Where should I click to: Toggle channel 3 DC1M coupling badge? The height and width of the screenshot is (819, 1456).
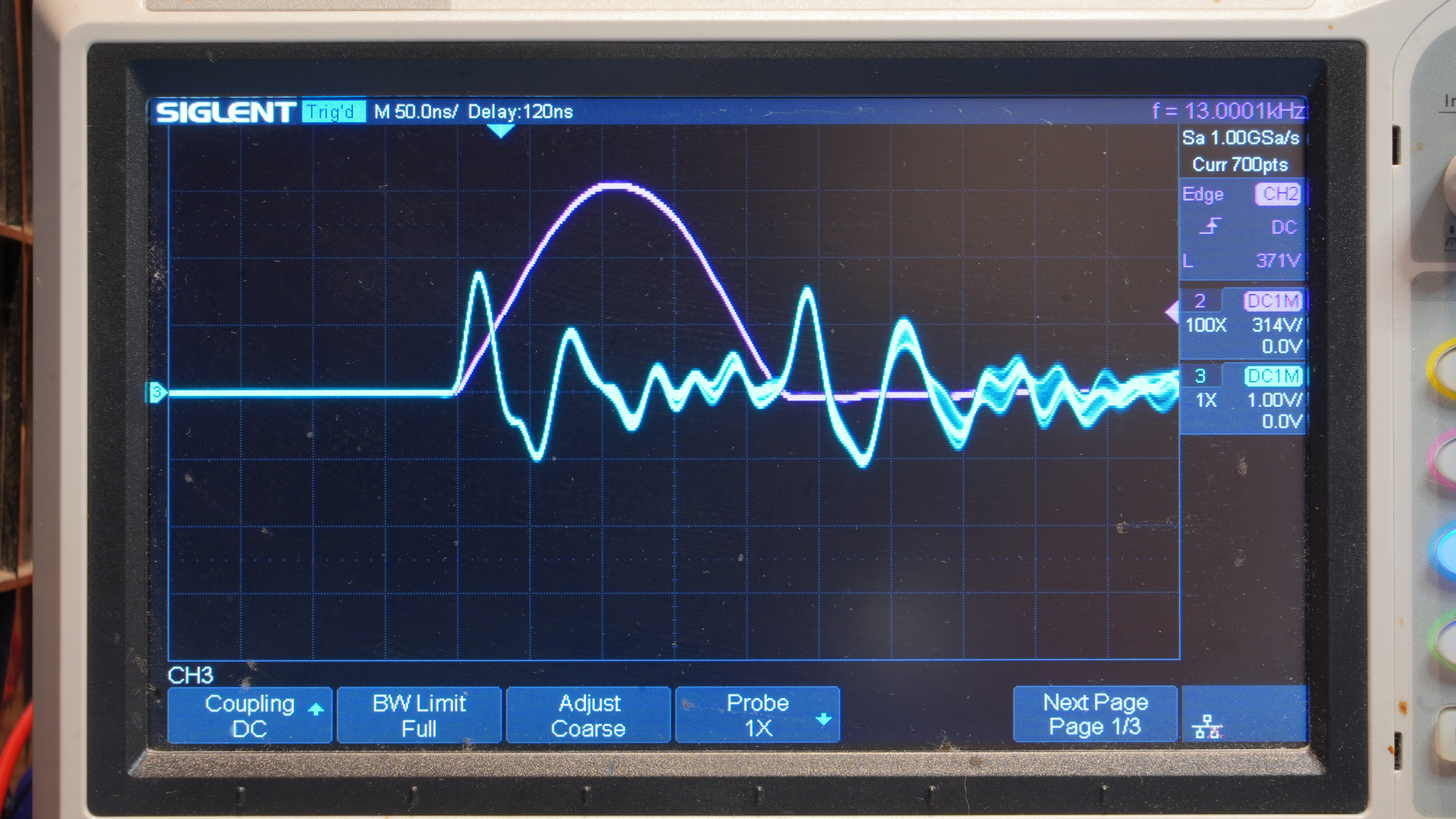coord(1273,376)
